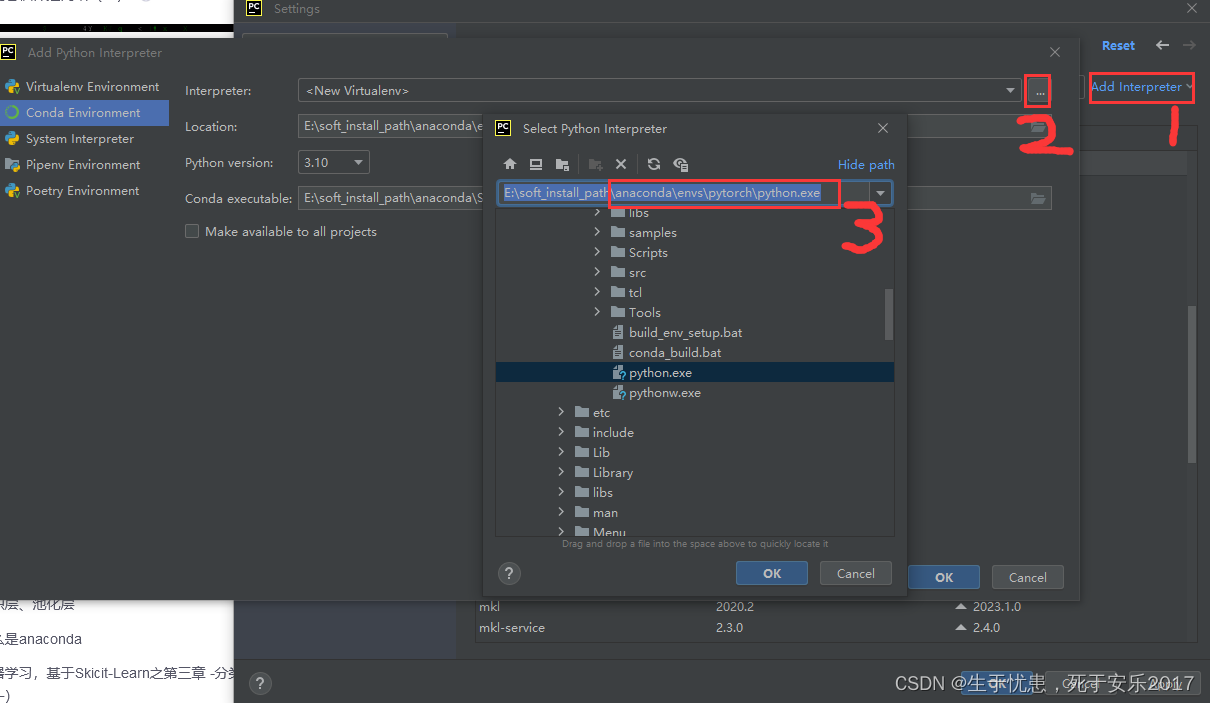Open the Add Interpreter dropdown

point(1141,87)
